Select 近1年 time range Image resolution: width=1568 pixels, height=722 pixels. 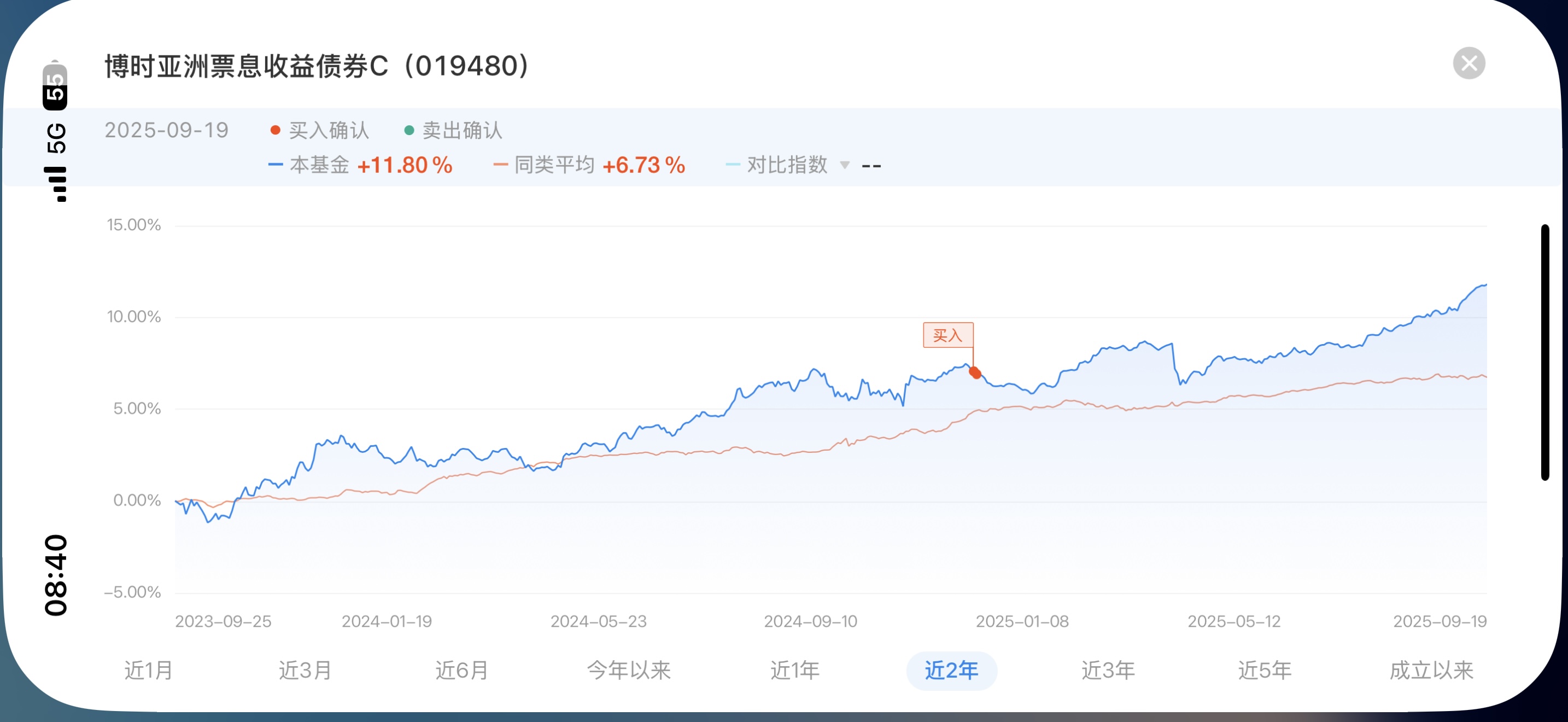794,670
